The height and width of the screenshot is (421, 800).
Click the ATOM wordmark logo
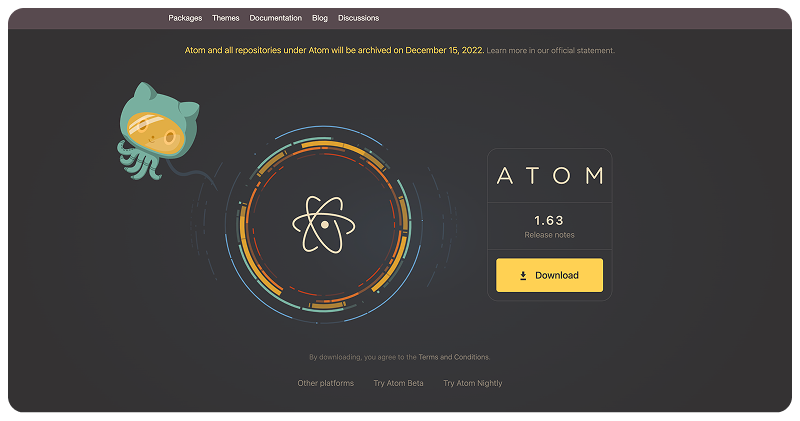click(x=550, y=176)
